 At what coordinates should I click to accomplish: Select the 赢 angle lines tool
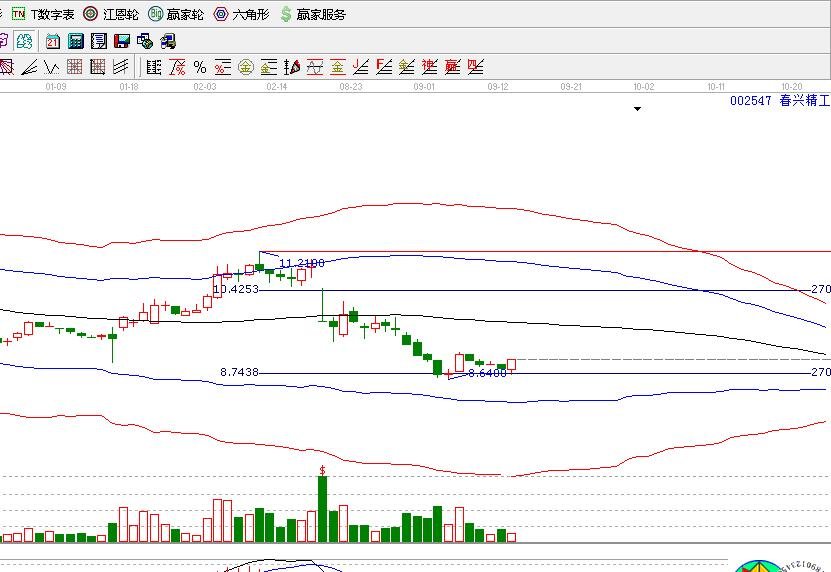click(452, 67)
